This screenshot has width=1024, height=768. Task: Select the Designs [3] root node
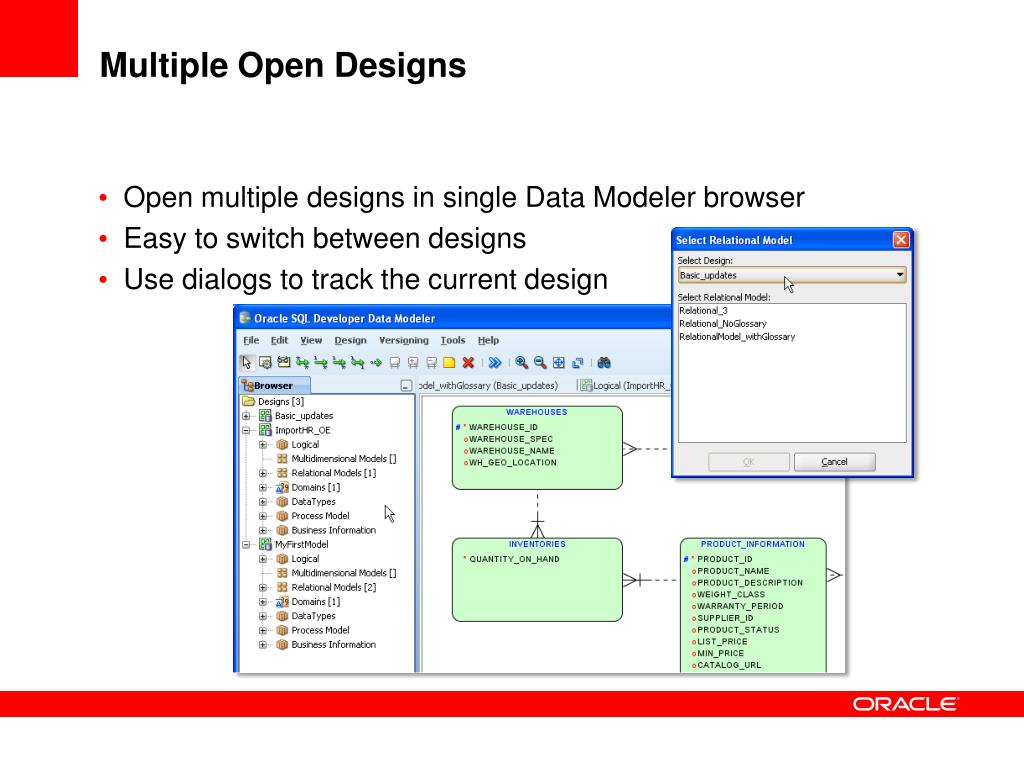(x=281, y=402)
